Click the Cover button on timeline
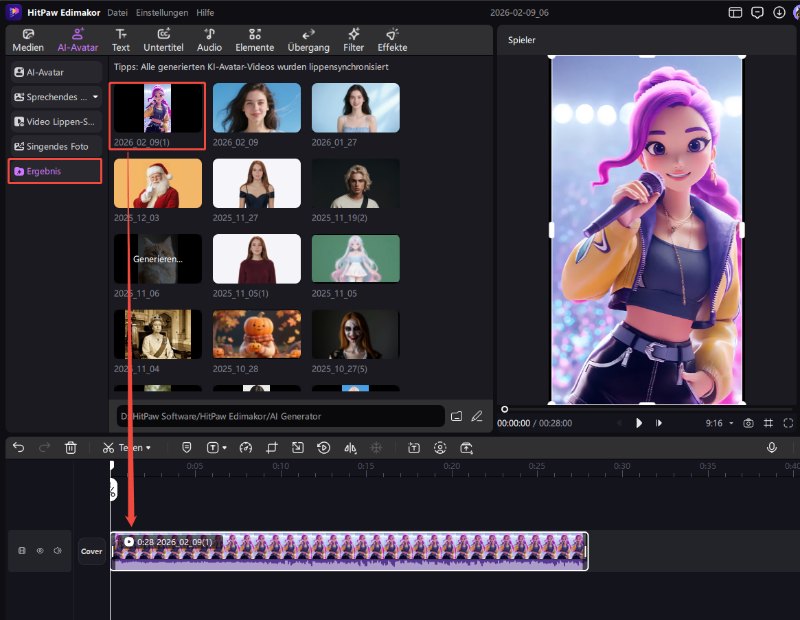 92,551
